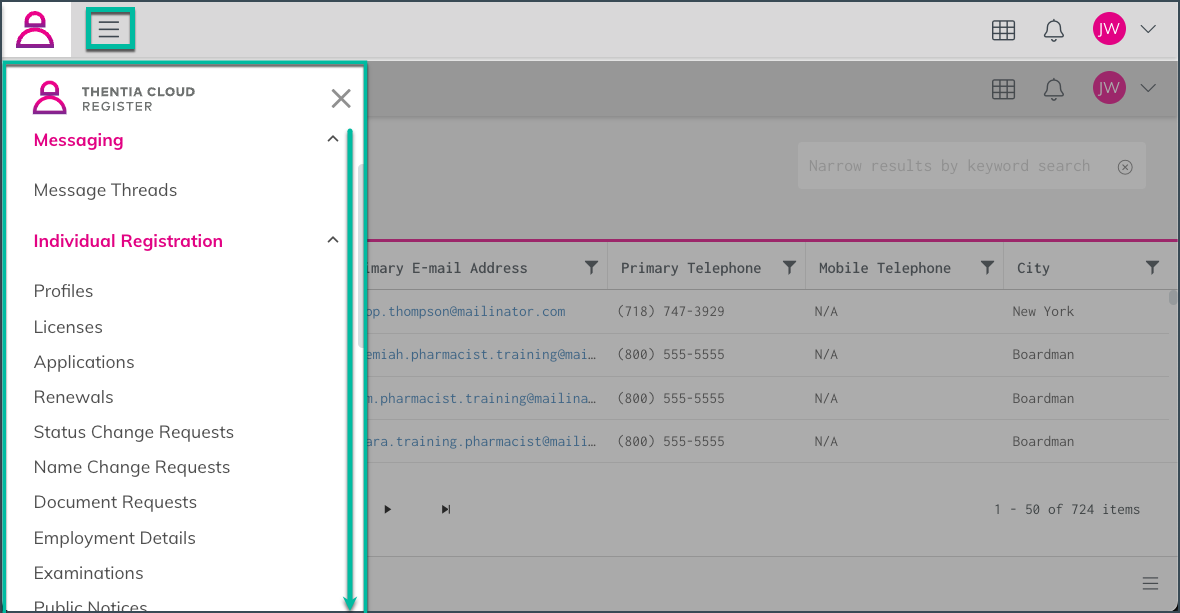Filter the City column

point(1152,268)
